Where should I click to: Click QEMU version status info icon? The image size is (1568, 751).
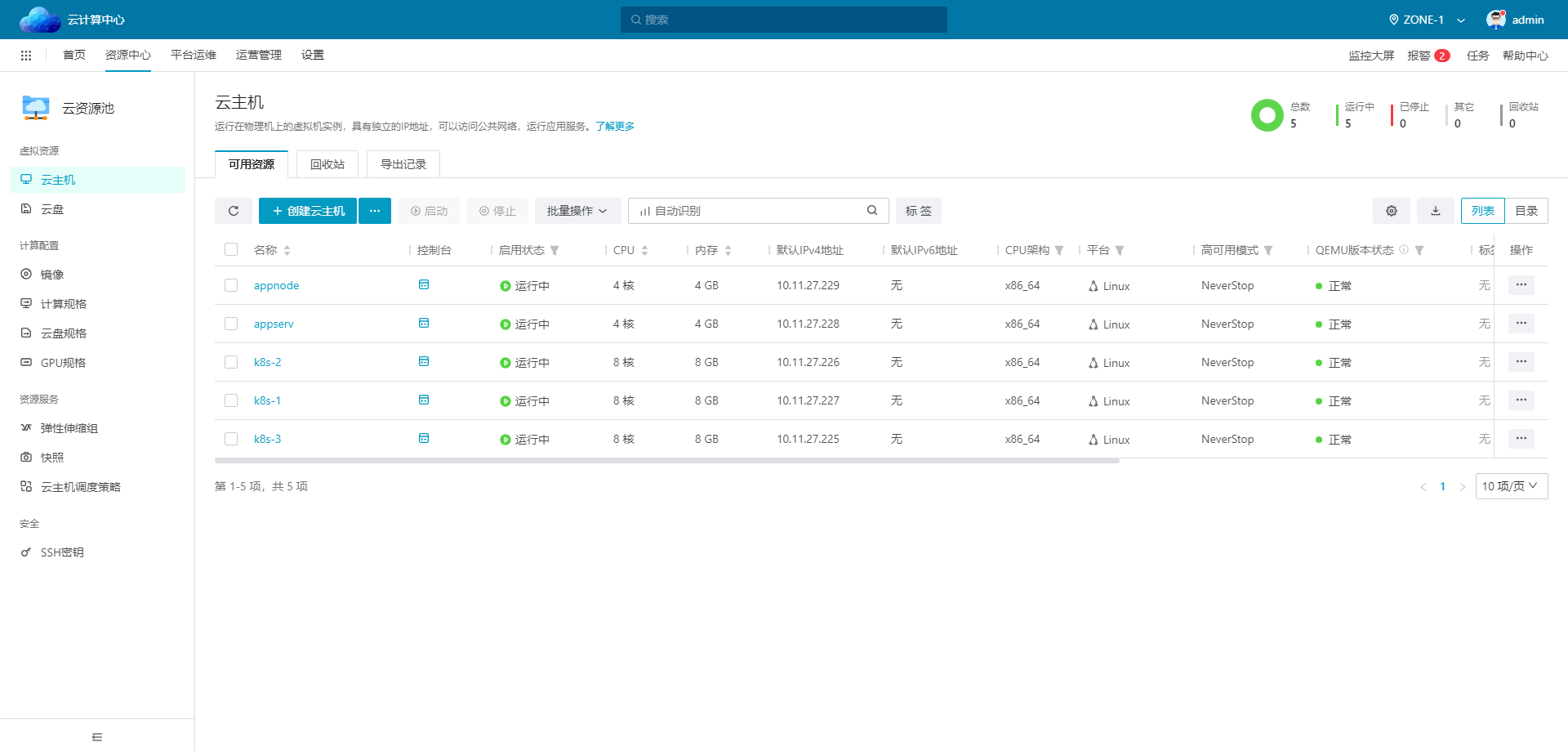[1404, 249]
